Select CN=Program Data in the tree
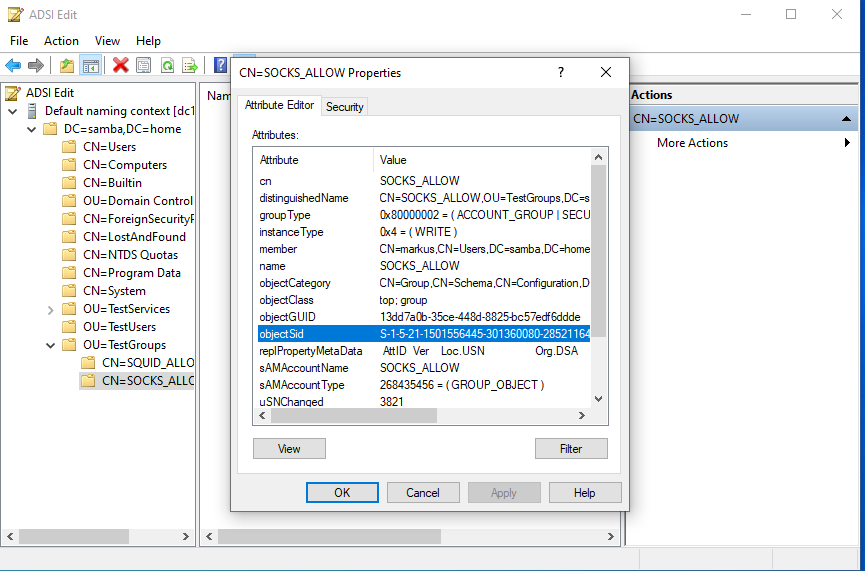The width and height of the screenshot is (865, 571). 132,273
